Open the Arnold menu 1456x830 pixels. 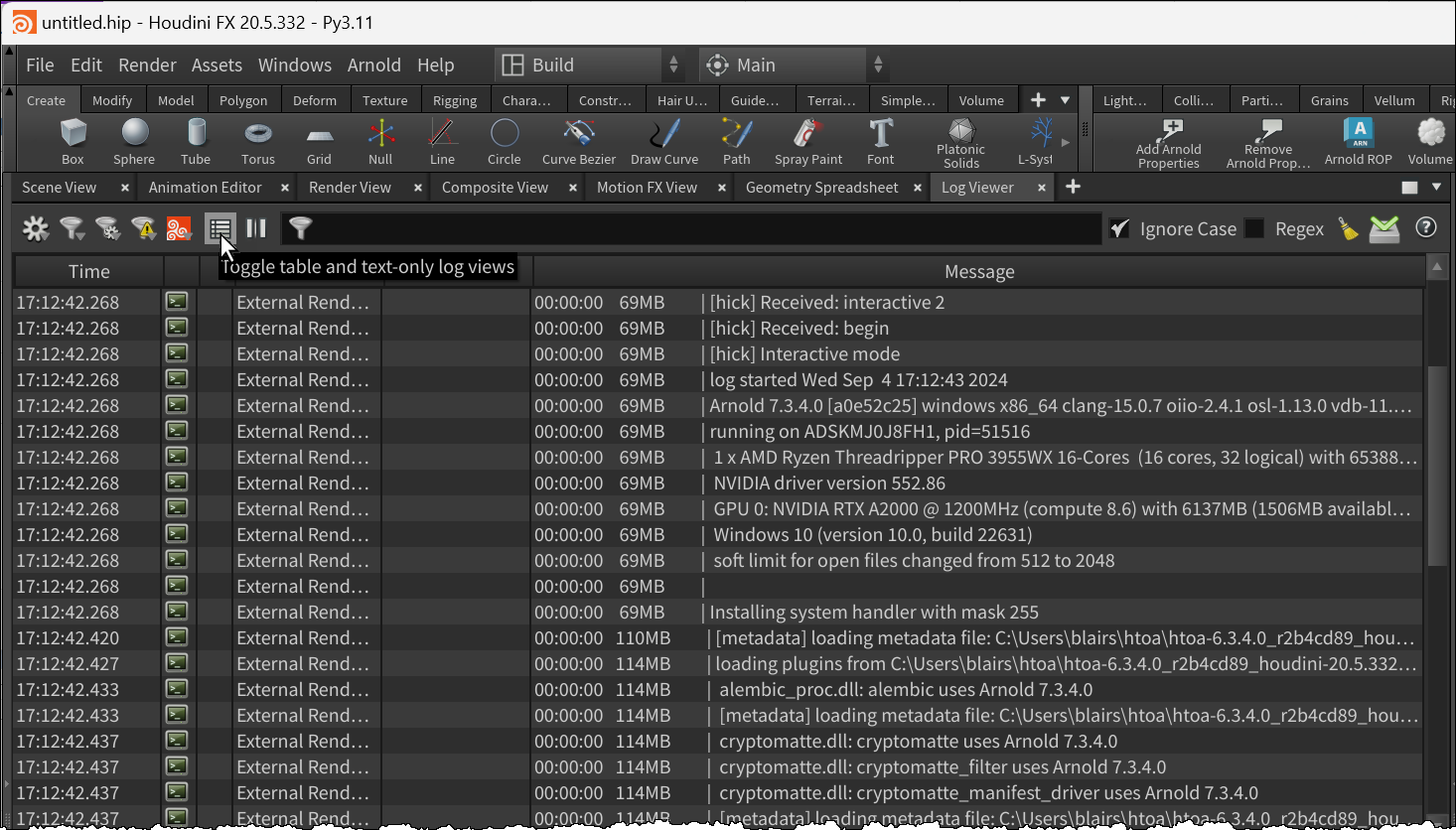pyautogui.click(x=373, y=66)
